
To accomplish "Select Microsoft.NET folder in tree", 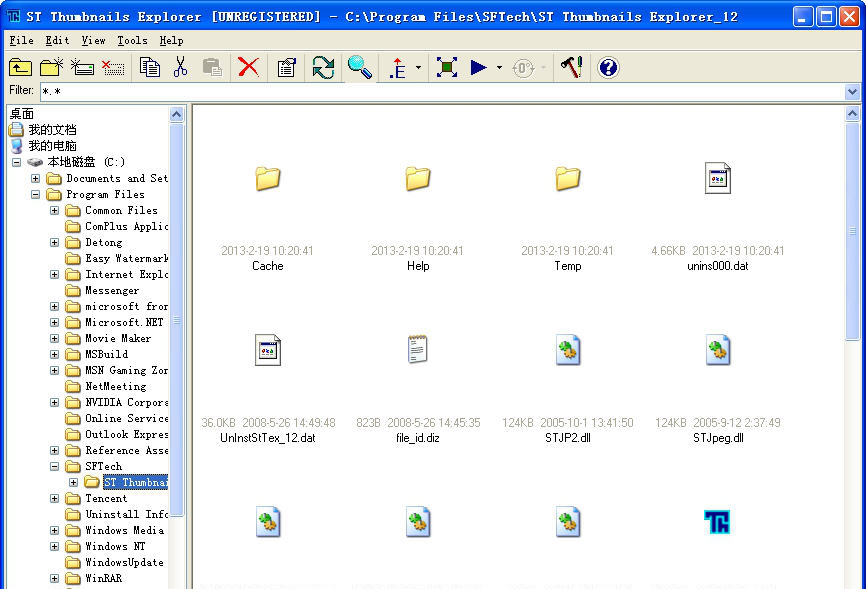I will click(124, 323).
